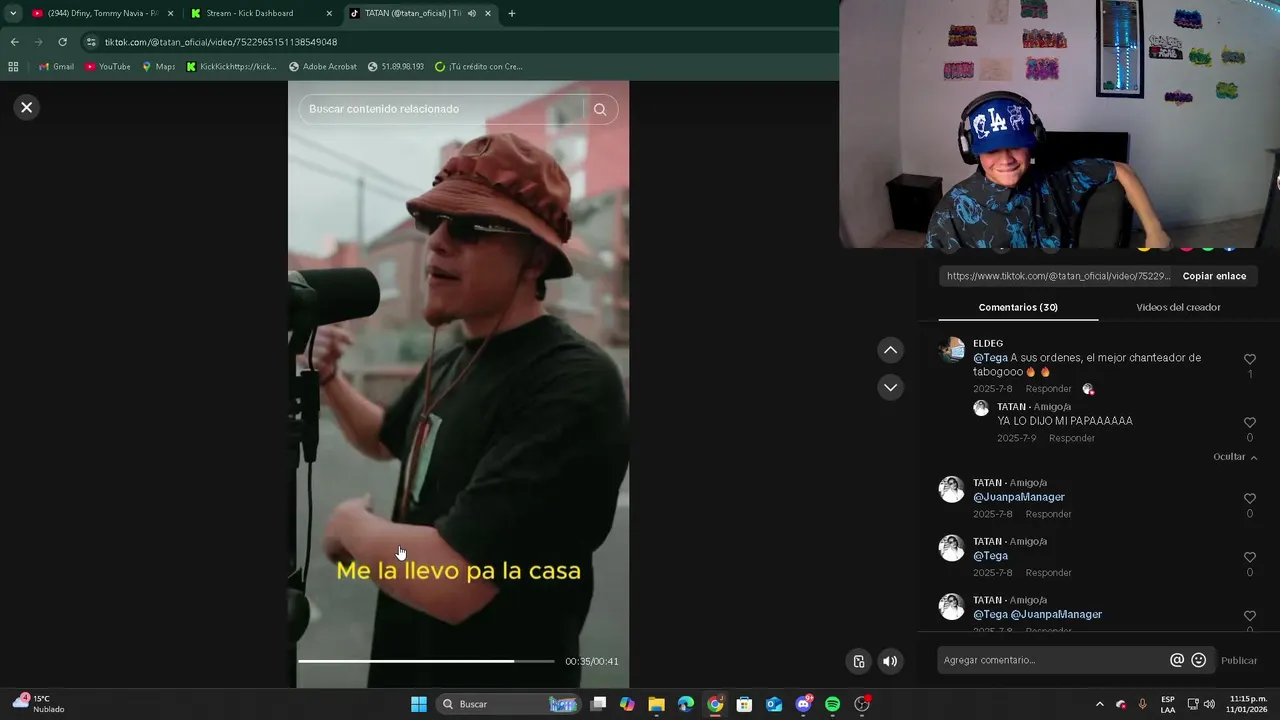Open Microsoft Store from the taskbar
Screen dimensions: 1280x720
click(x=744, y=704)
